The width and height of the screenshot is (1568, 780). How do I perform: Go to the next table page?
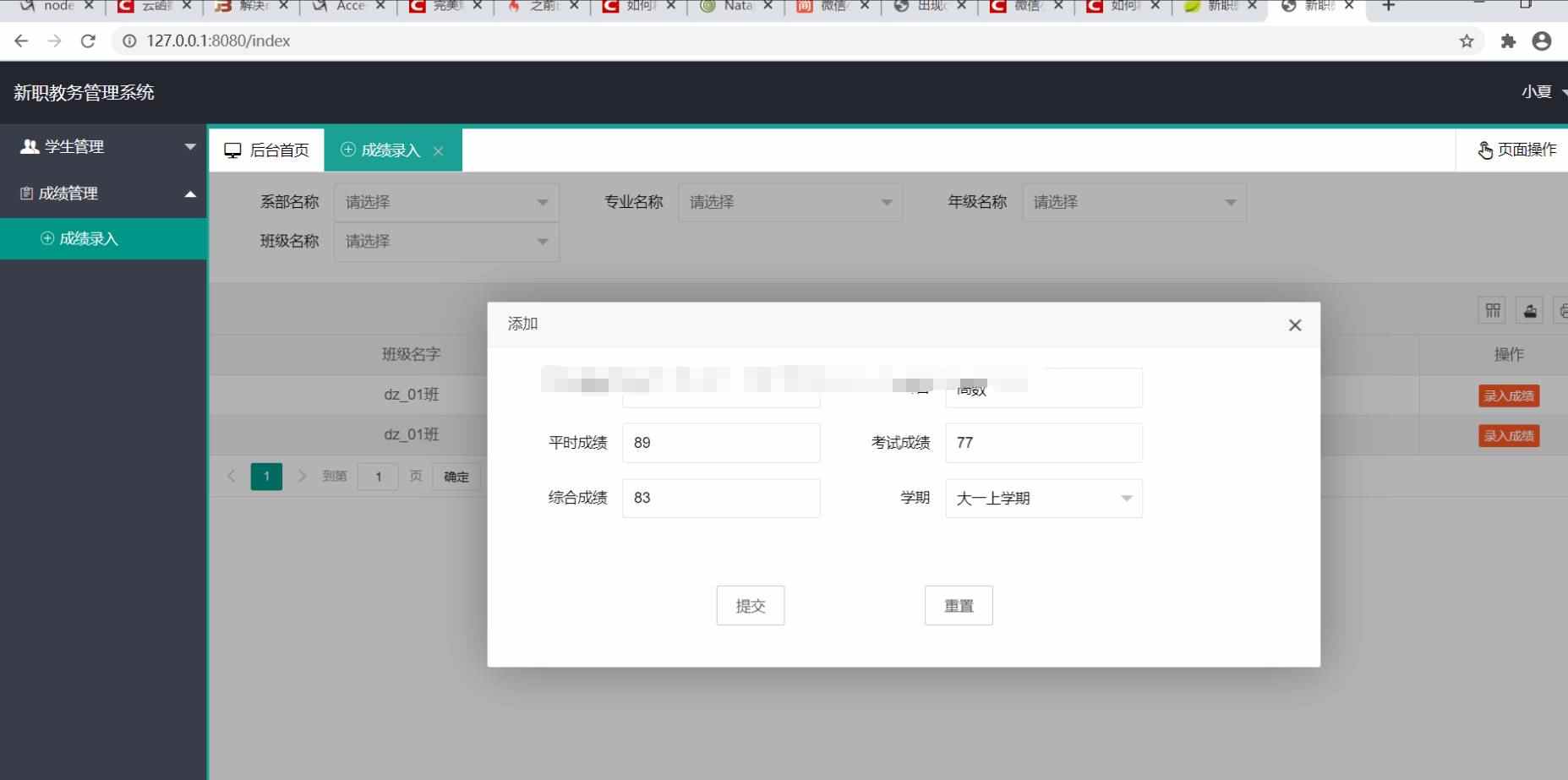(x=302, y=477)
